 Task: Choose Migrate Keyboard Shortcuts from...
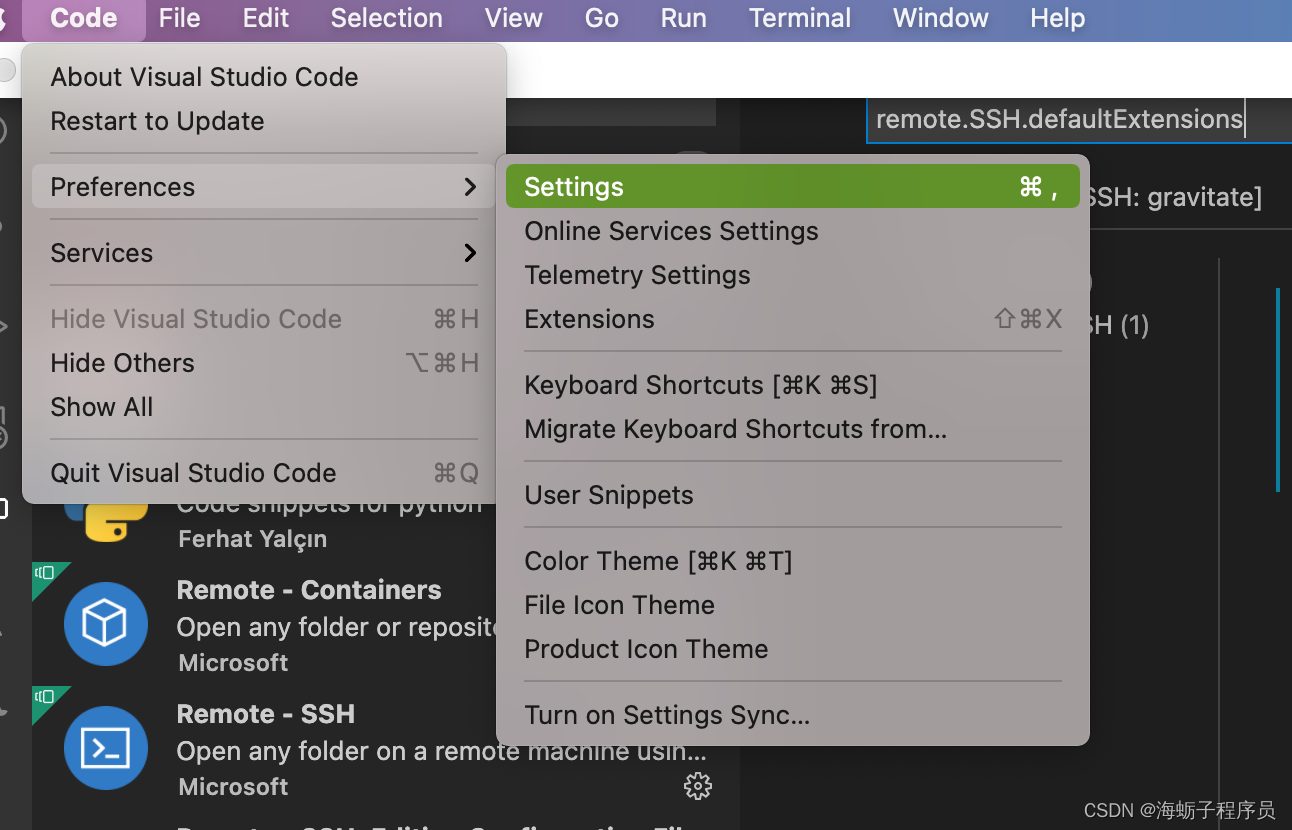(x=793, y=429)
